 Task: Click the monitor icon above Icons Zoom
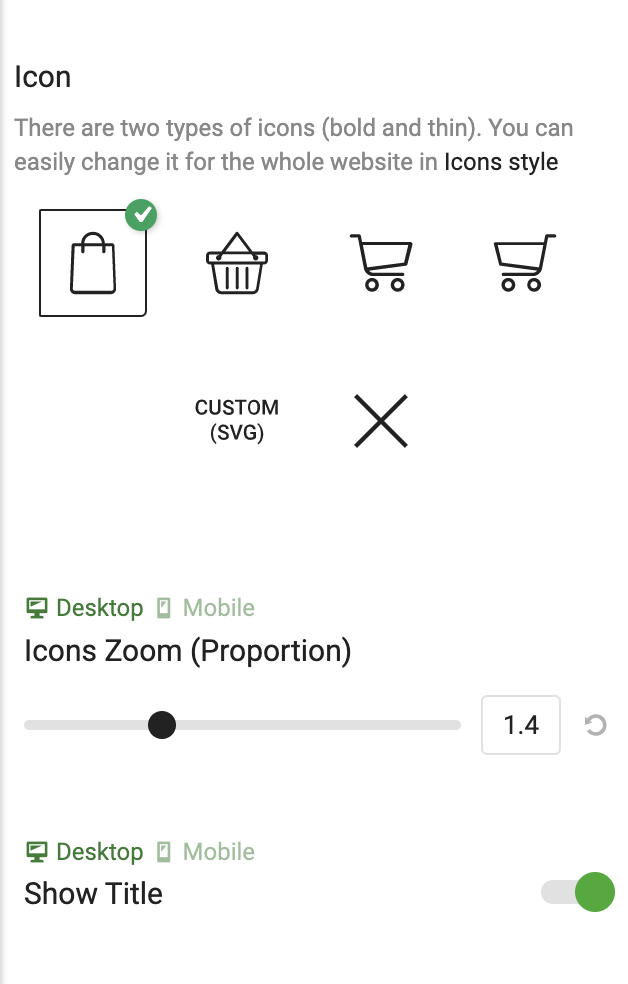[37, 608]
